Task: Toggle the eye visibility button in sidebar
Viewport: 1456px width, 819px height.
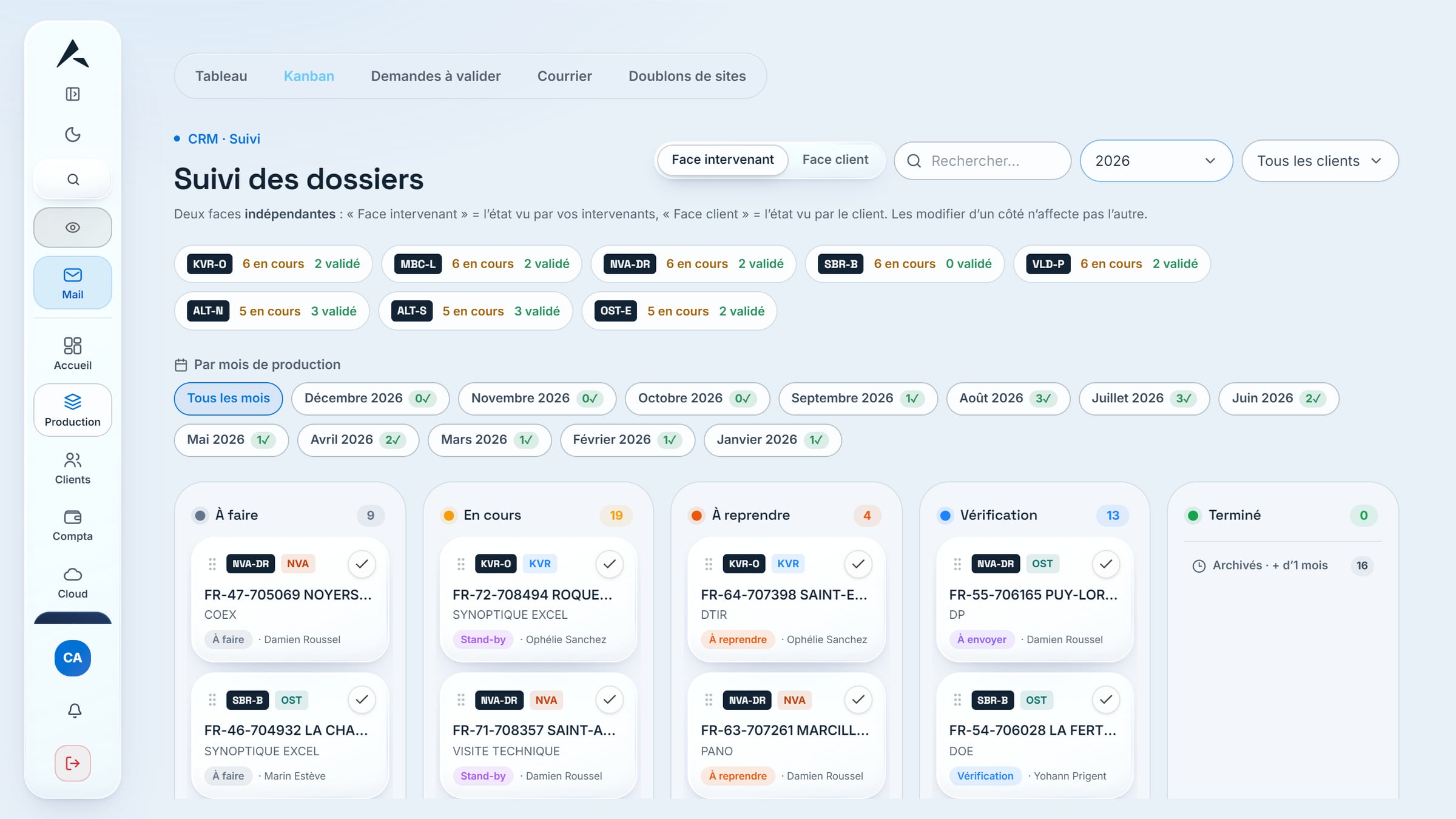Action: tap(73, 227)
